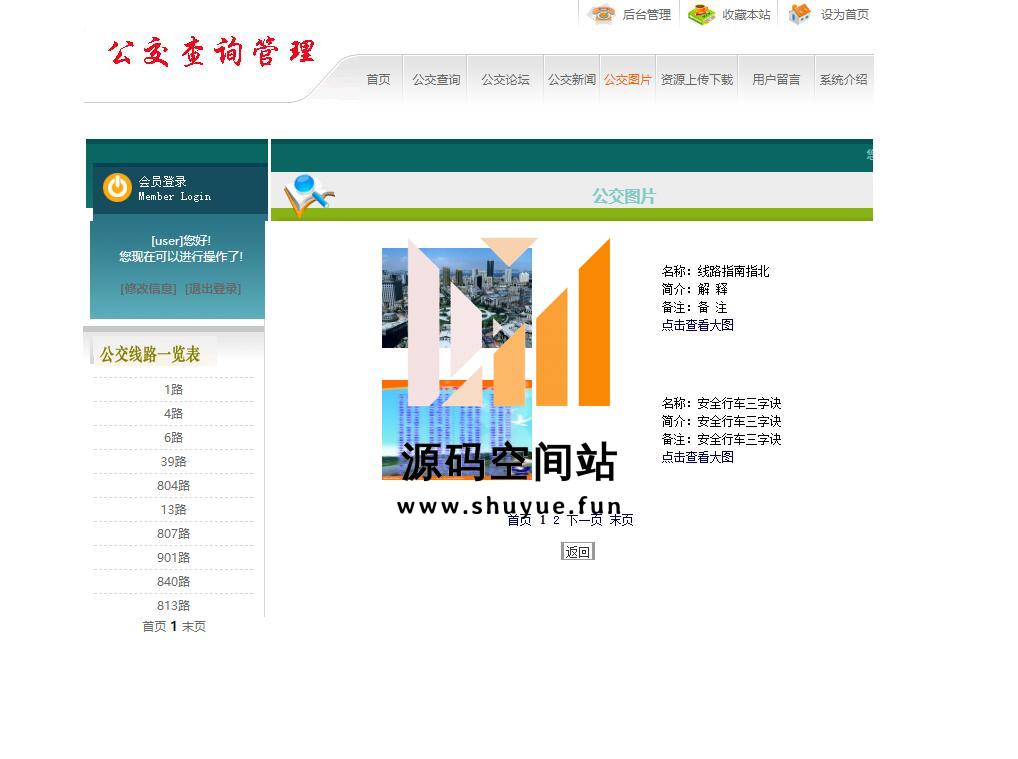Open 公交论坛 navigation item
This screenshot has height=759, width=1018.
click(x=506, y=79)
